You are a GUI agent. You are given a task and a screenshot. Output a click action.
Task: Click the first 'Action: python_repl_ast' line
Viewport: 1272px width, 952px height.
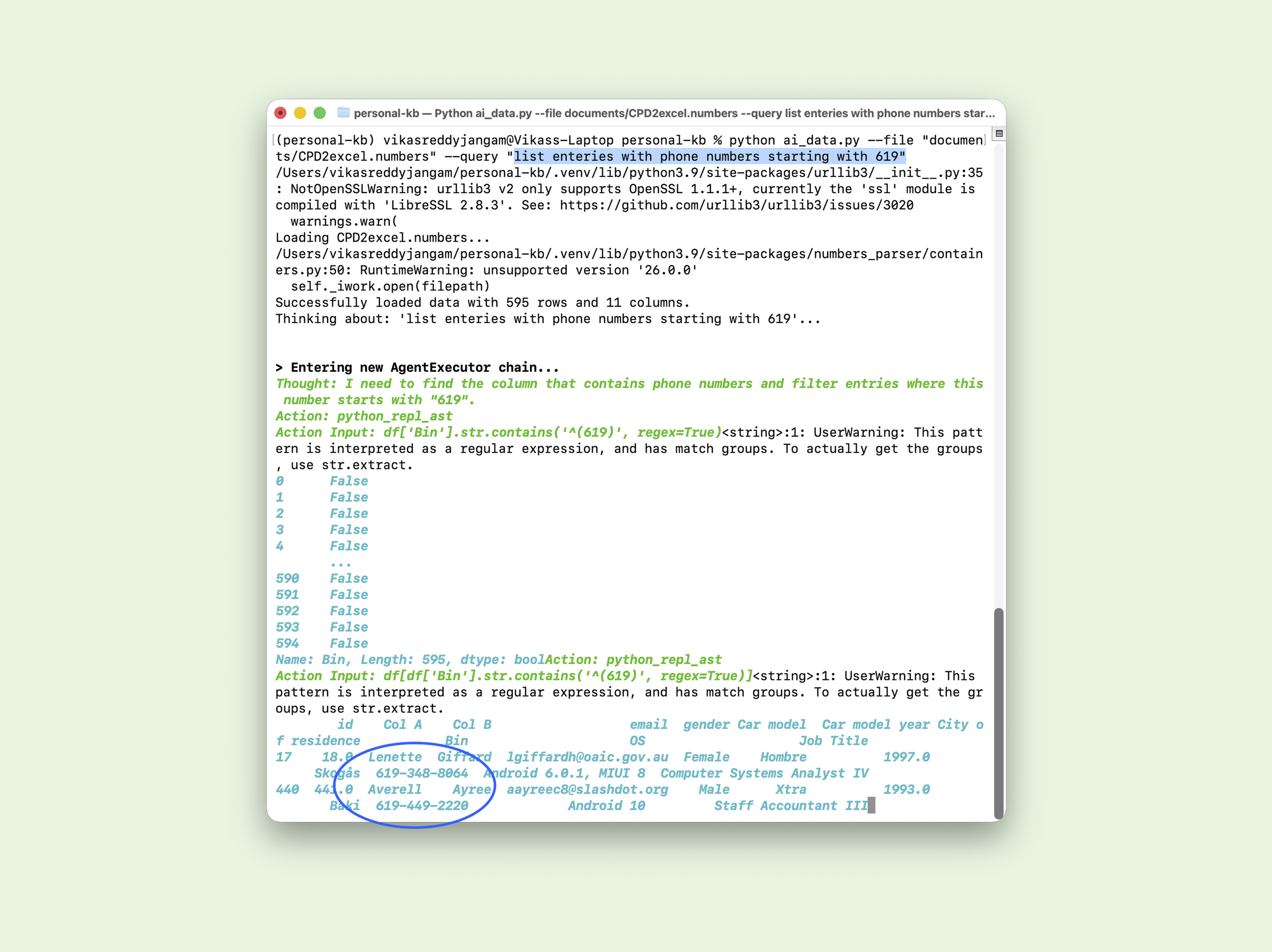[363, 416]
